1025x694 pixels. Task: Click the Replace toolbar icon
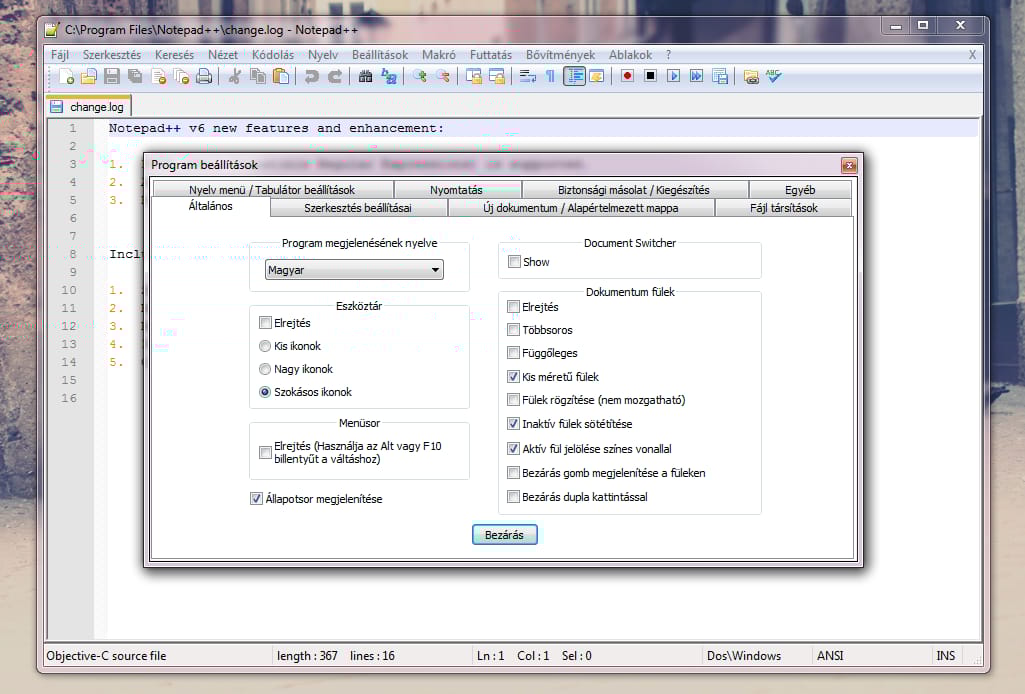[x=388, y=76]
